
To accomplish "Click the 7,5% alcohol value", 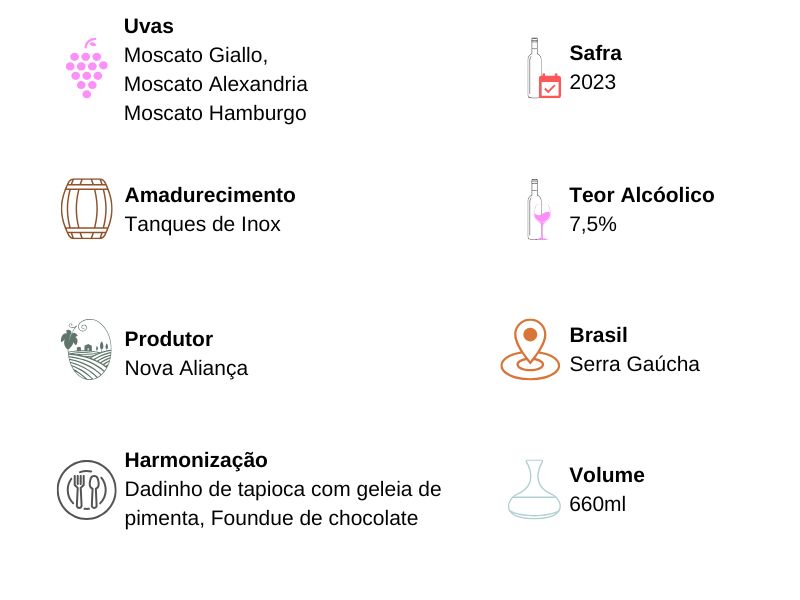I will 593,224.
